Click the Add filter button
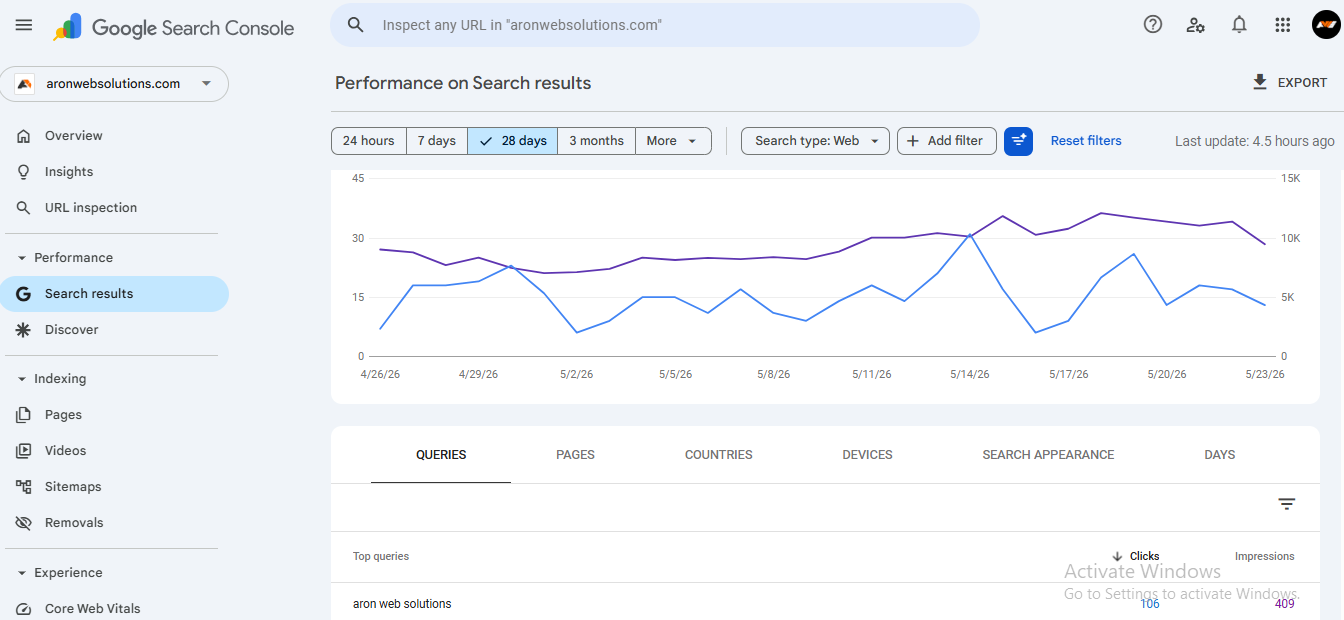The width and height of the screenshot is (1344, 620). (947, 141)
